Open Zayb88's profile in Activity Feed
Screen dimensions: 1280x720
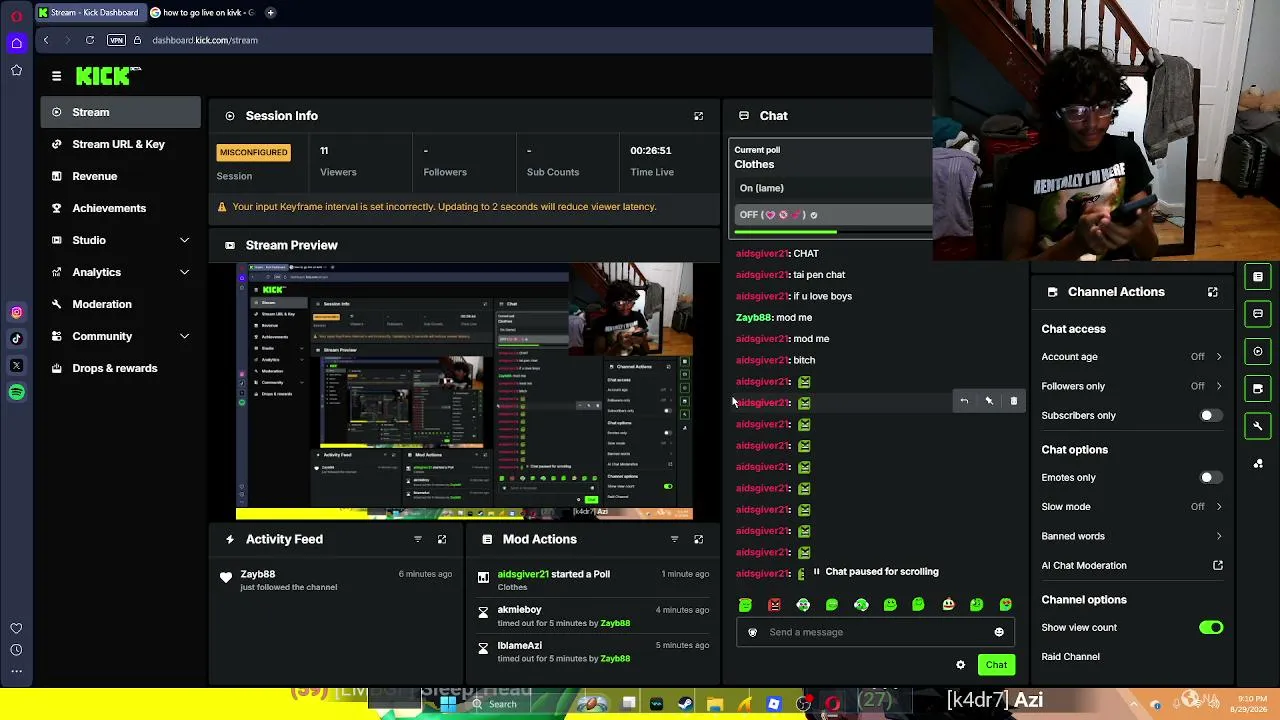[257, 574]
